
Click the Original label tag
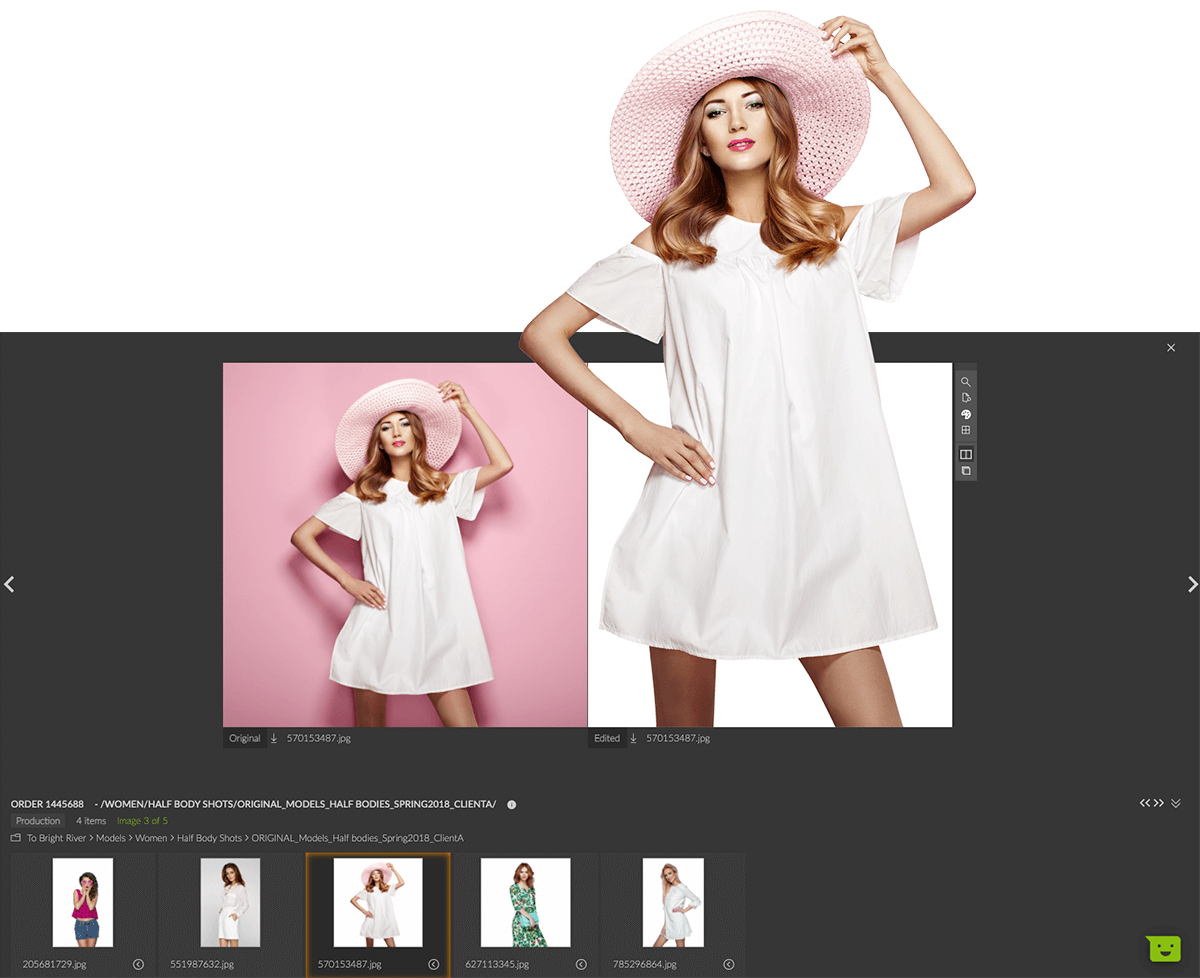click(x=245, y=738)
